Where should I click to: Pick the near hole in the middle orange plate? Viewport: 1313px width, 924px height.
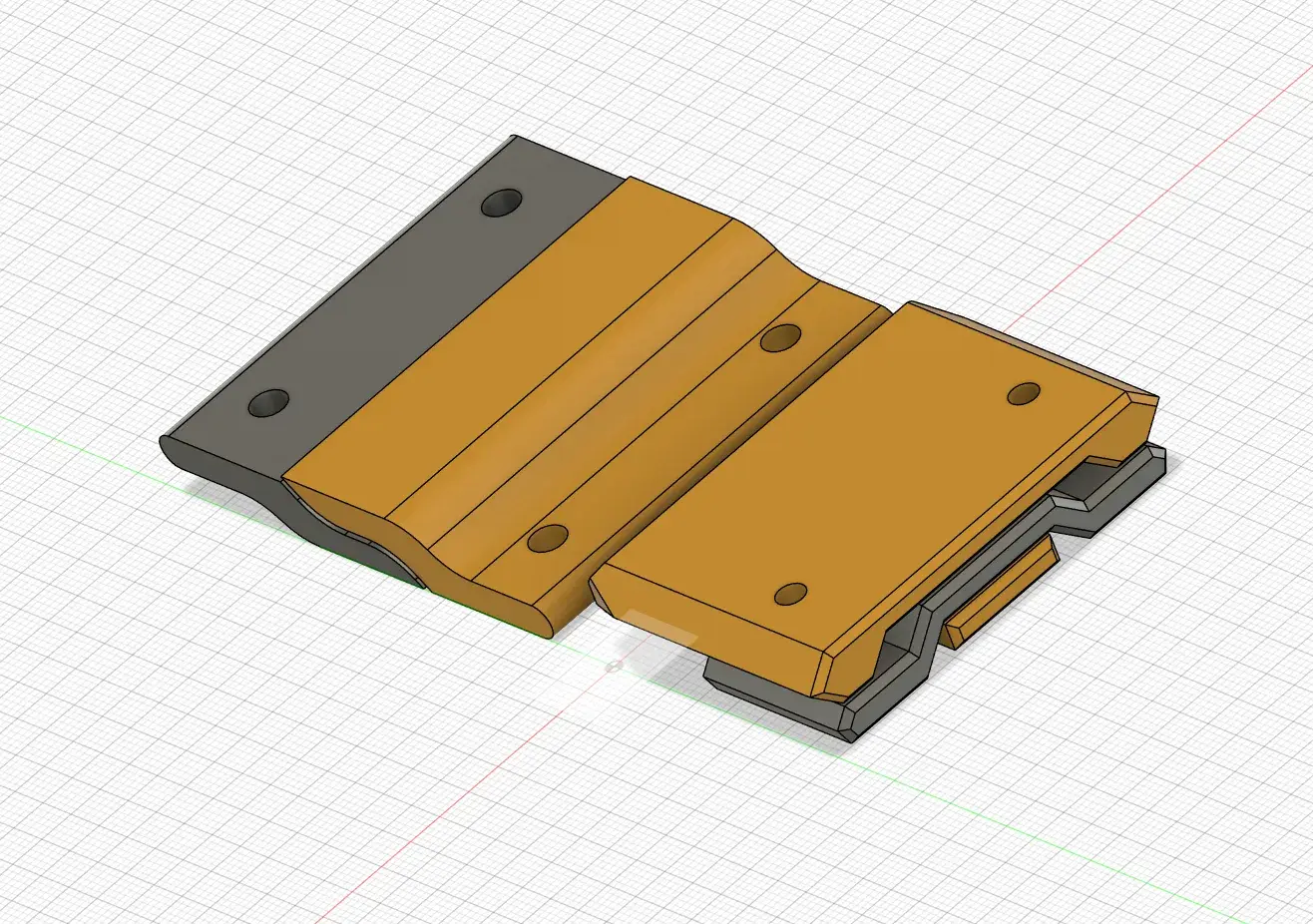tap(548, 539)
